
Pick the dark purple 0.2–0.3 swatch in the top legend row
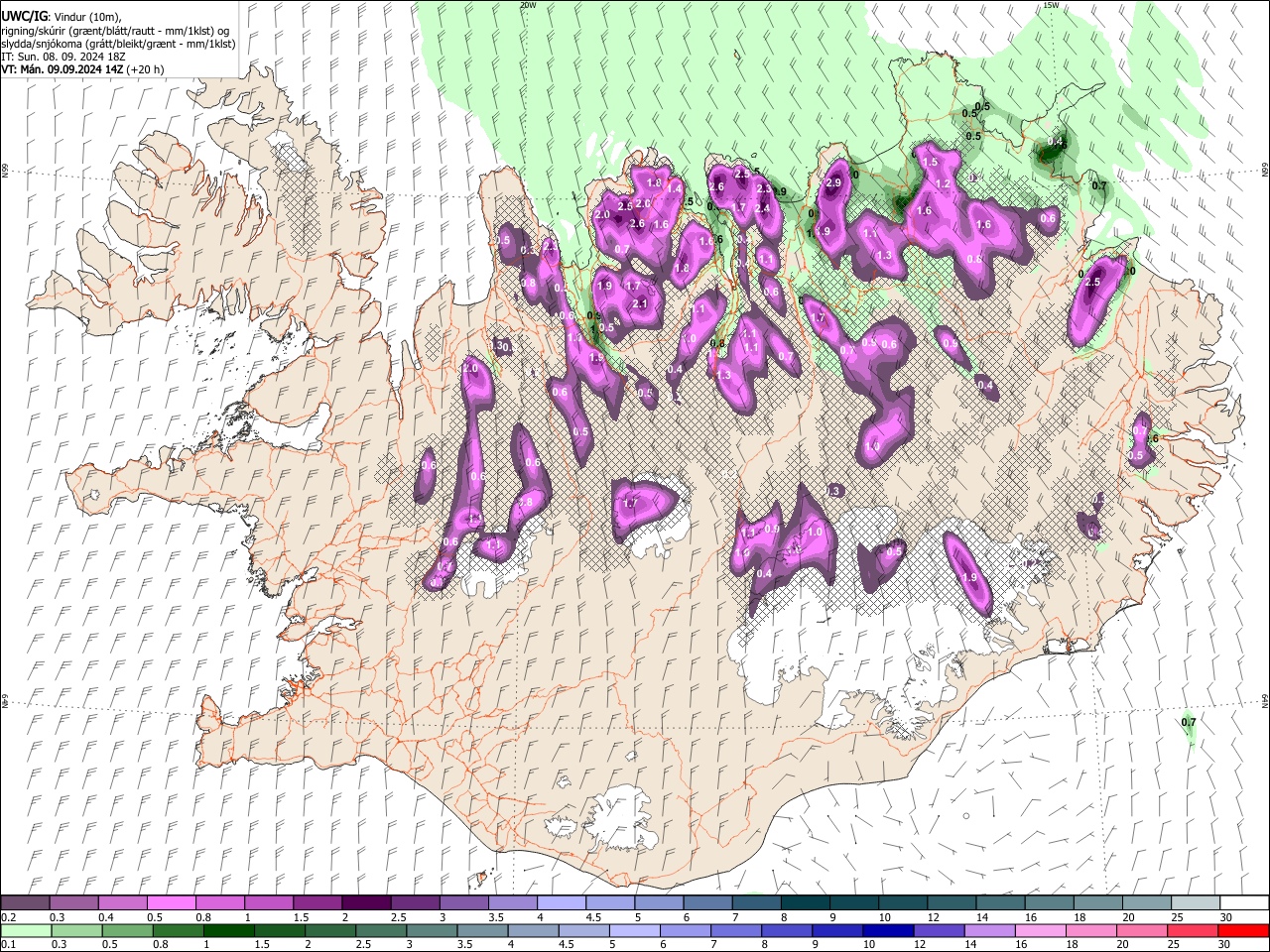(25, 903)
